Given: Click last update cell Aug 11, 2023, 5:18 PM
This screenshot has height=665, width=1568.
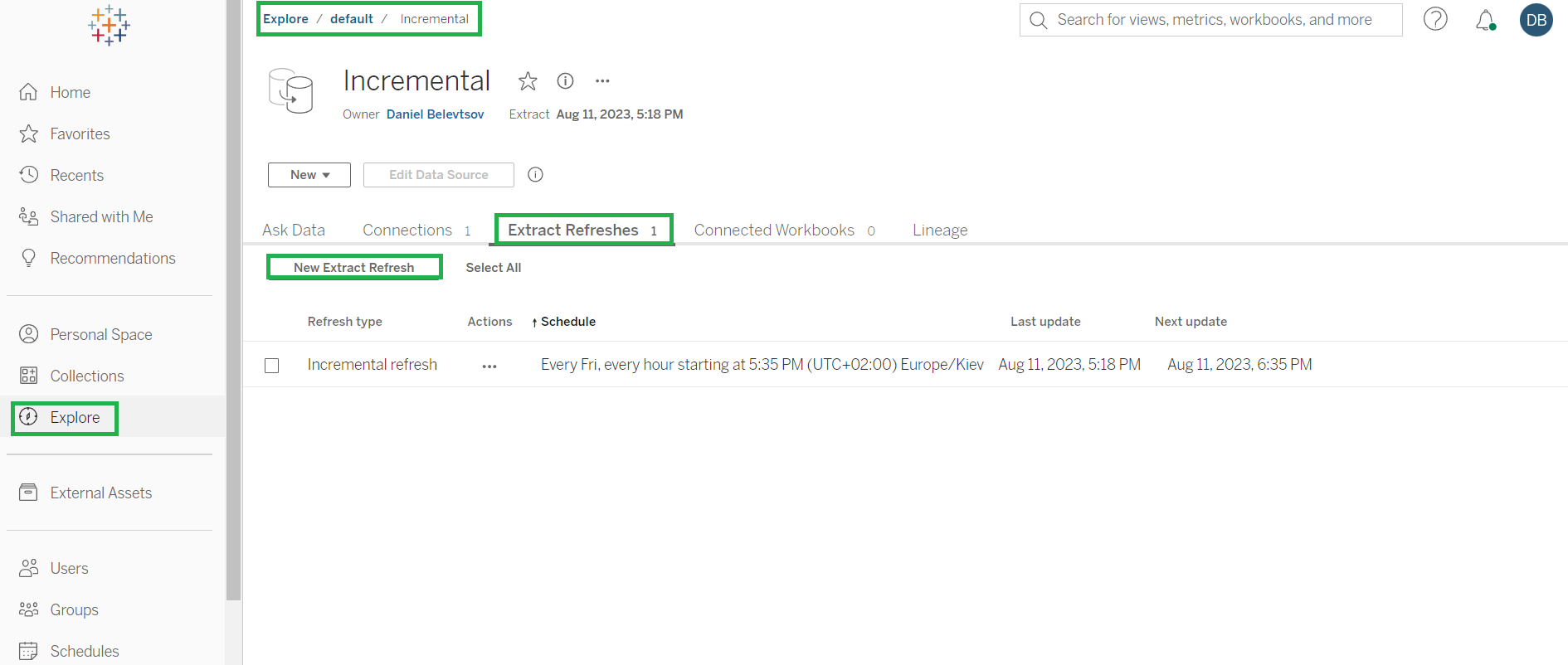Looking at the screenshot, I should pyautogui.click(x=1069, y=365).
